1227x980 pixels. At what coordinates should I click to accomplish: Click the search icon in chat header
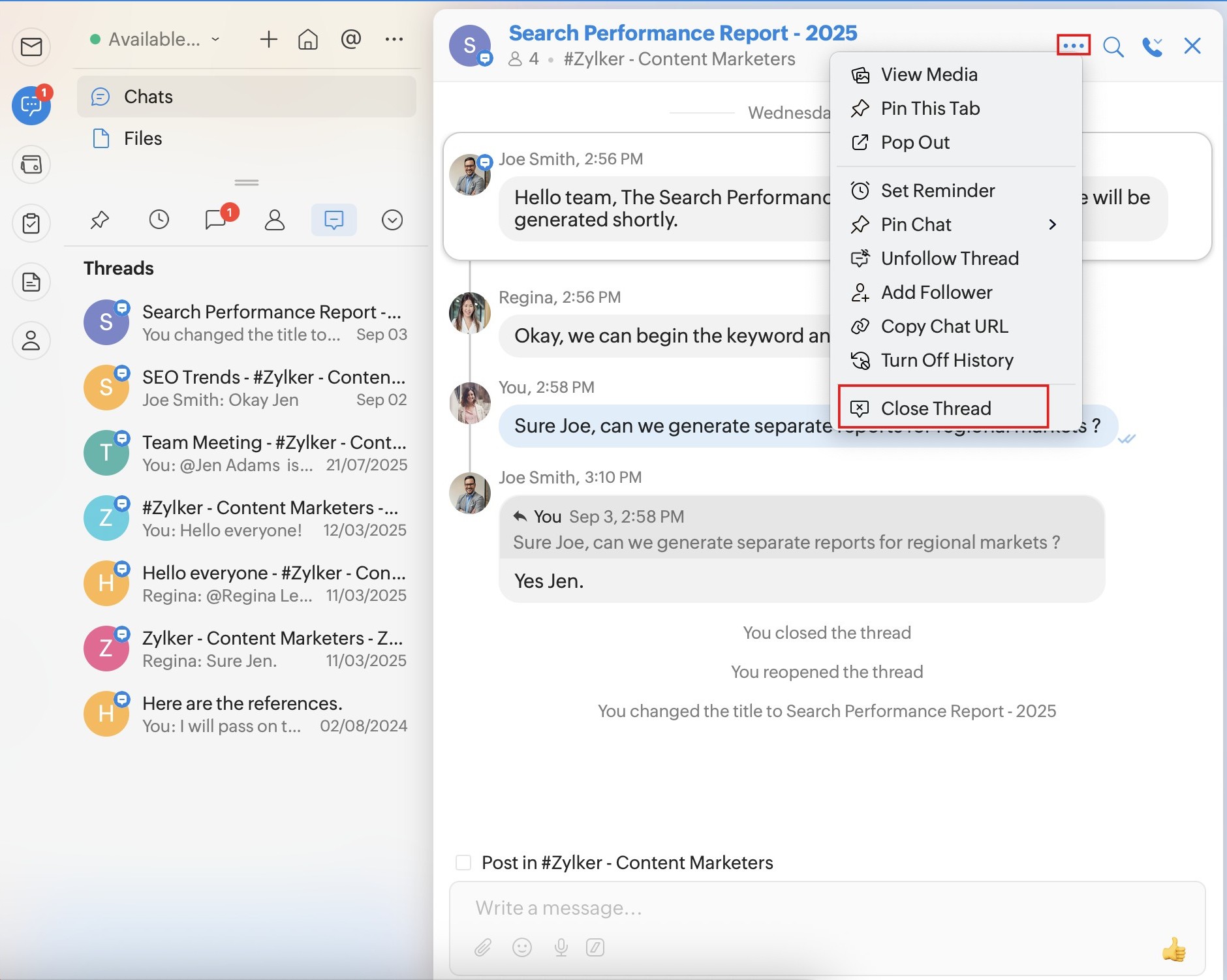[x=1113, y=46]
